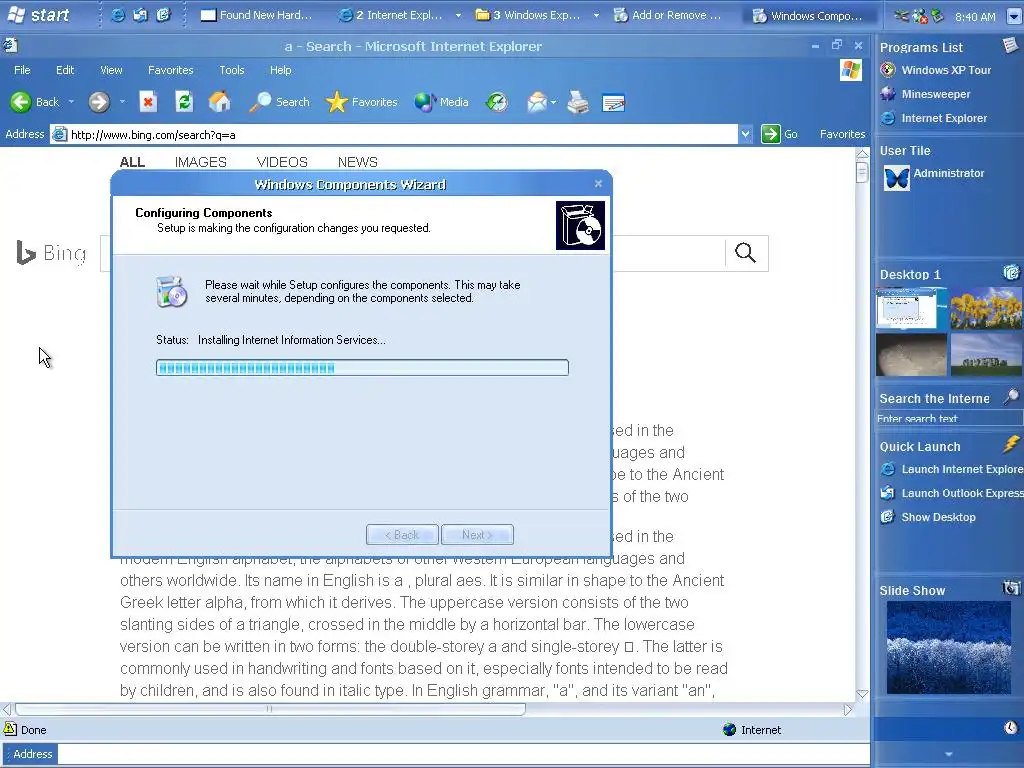Image resolution: width=1024 pixels, height=768 pixels.
Task: Open the system tray dropdown arrow
Action: (x=1014, y=17)
